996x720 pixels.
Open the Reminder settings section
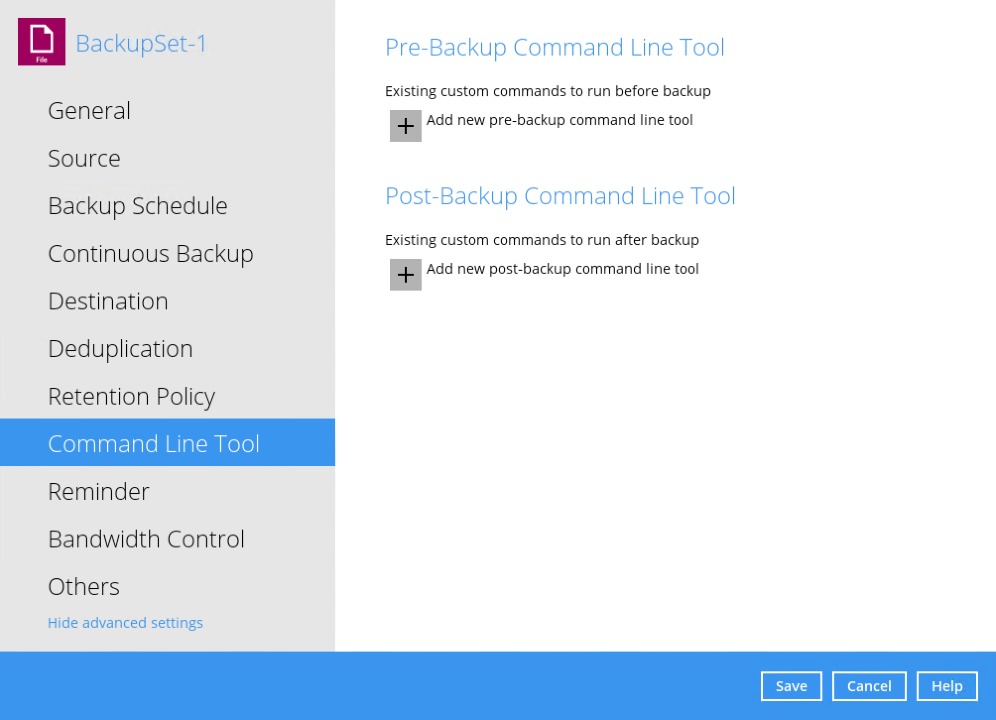coord(98,491)
